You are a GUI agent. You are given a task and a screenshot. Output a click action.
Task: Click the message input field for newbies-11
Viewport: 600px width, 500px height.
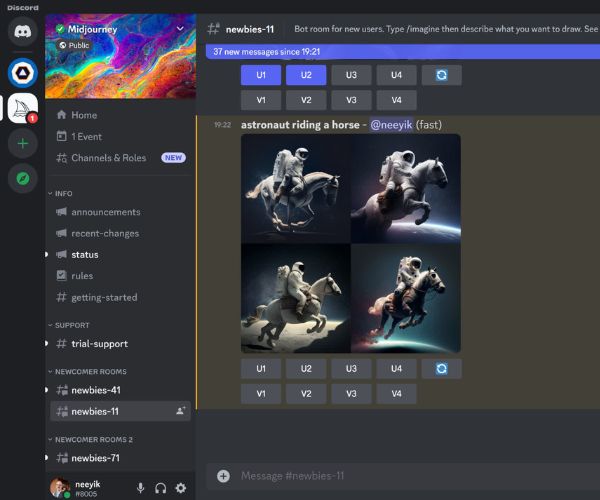(400, 476)
